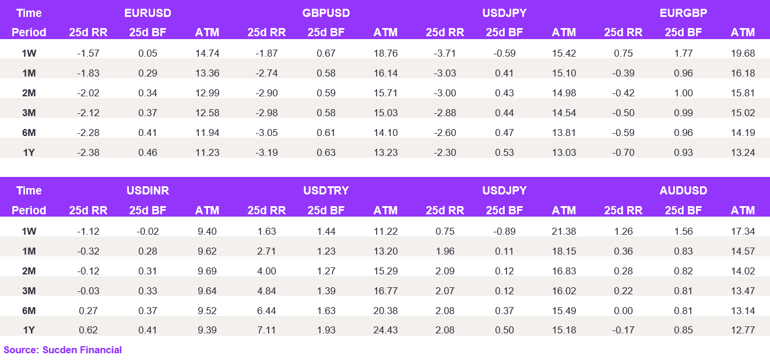Click the 3M row label in top table
The width and height of the screenshot is (770, 361).
click(28, 112)
